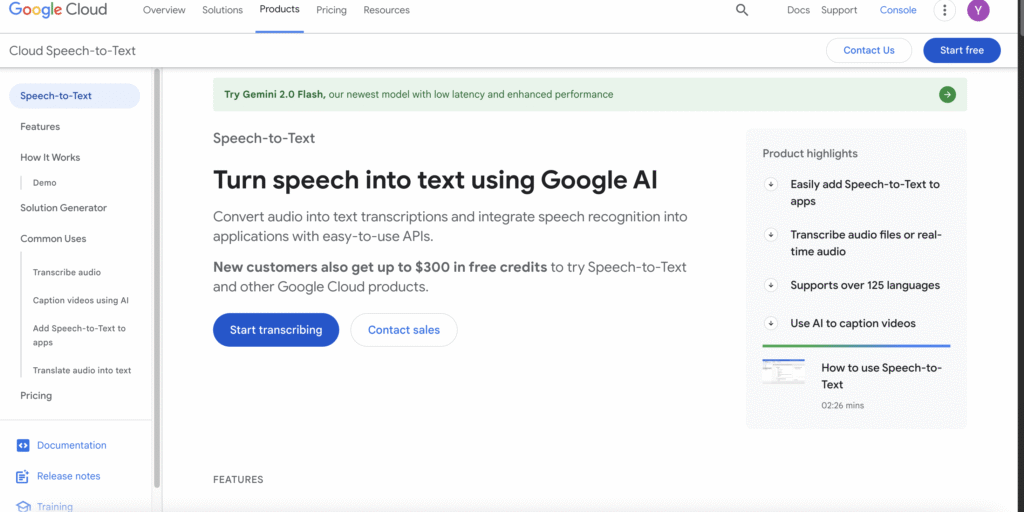Open the Release notes sidebar link
The image size is (1024, 512).
pyautogui.click(x=69, y=476)
